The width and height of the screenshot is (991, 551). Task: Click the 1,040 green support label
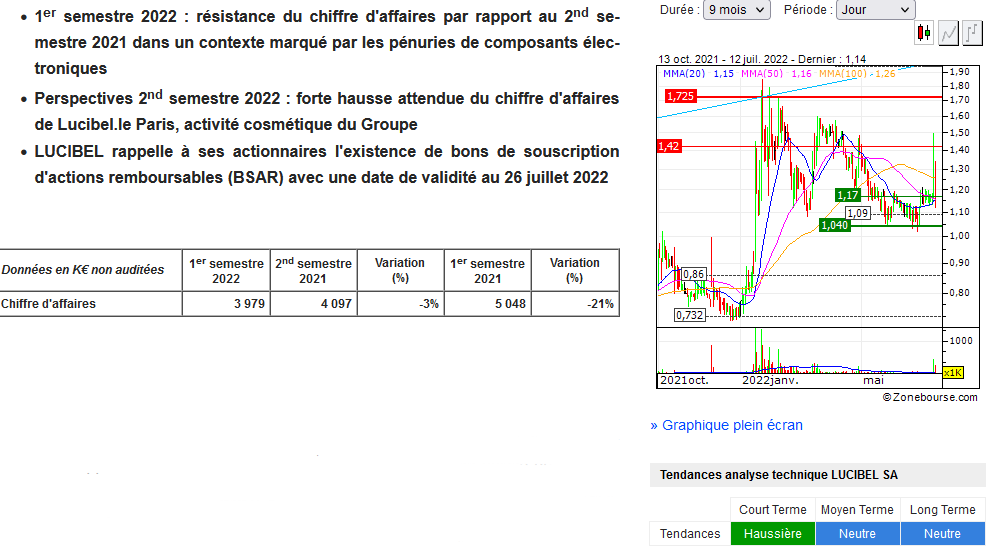[x=834, y=225]
